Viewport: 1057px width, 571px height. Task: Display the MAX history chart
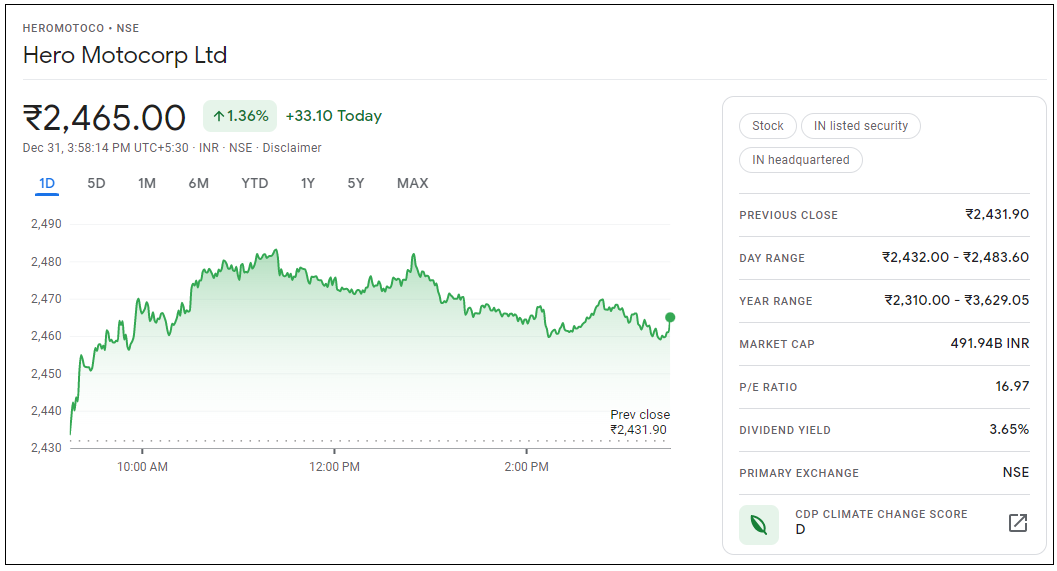point(413,183)
